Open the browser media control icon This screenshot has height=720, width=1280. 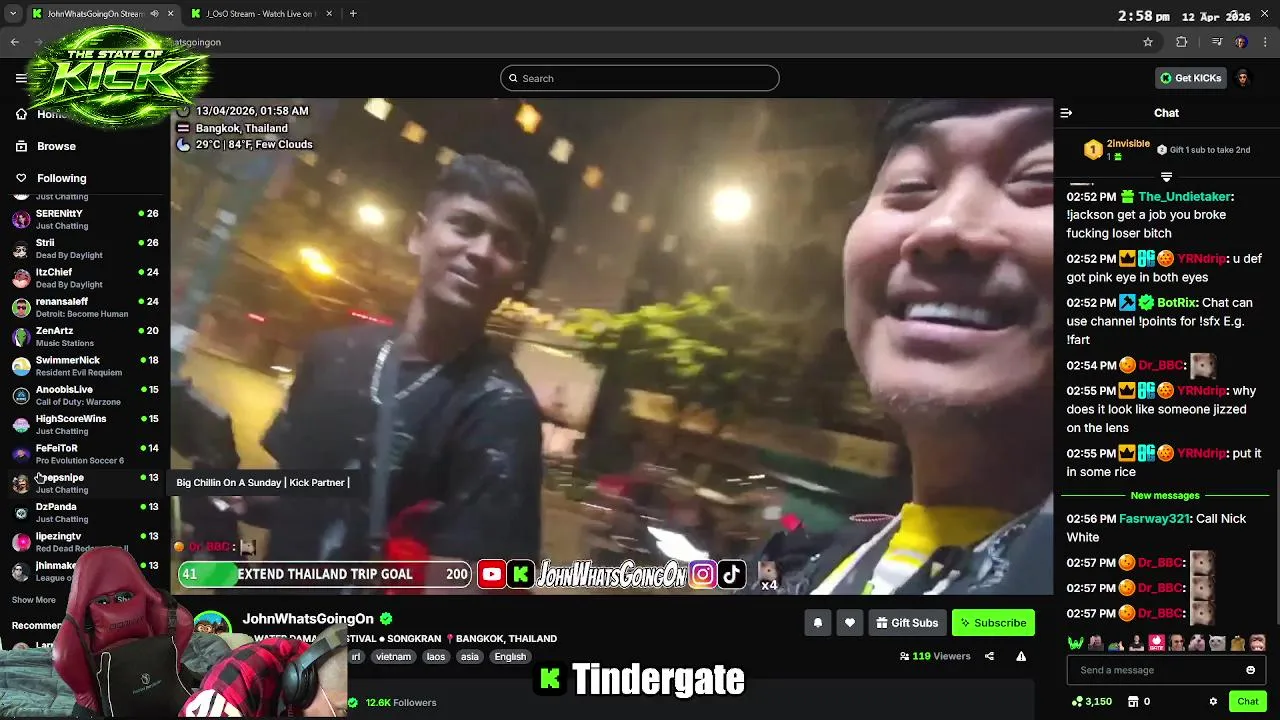[x=1216, y=42]
